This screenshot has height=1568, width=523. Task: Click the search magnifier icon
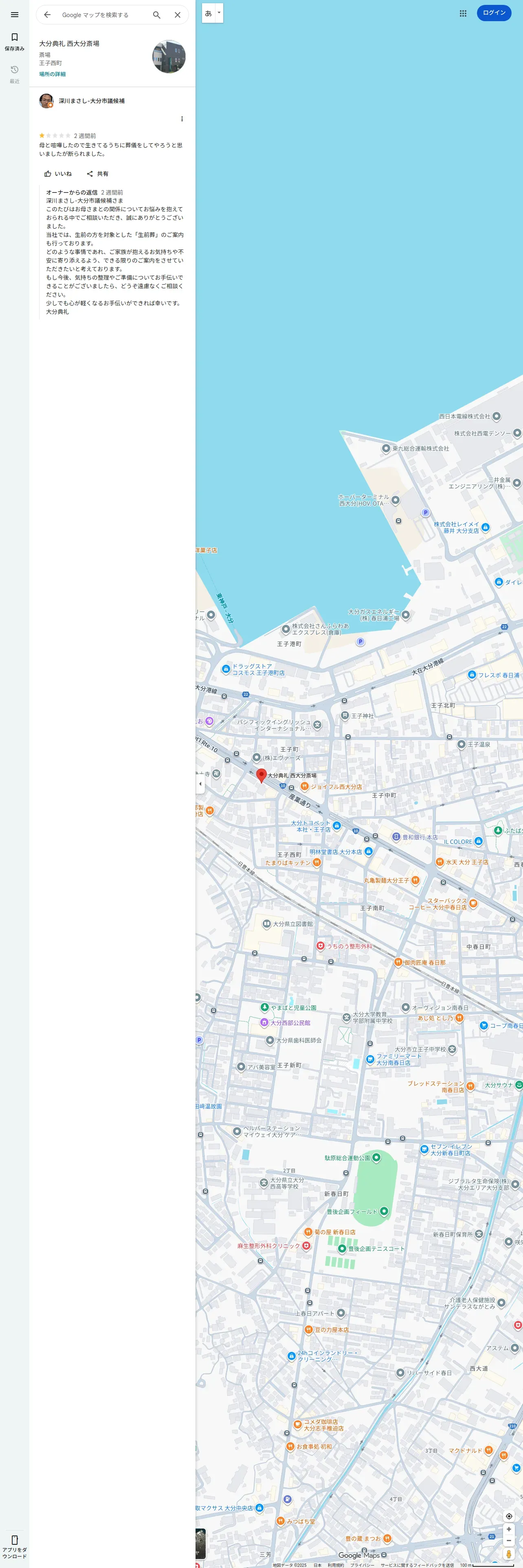pos(156,15)
